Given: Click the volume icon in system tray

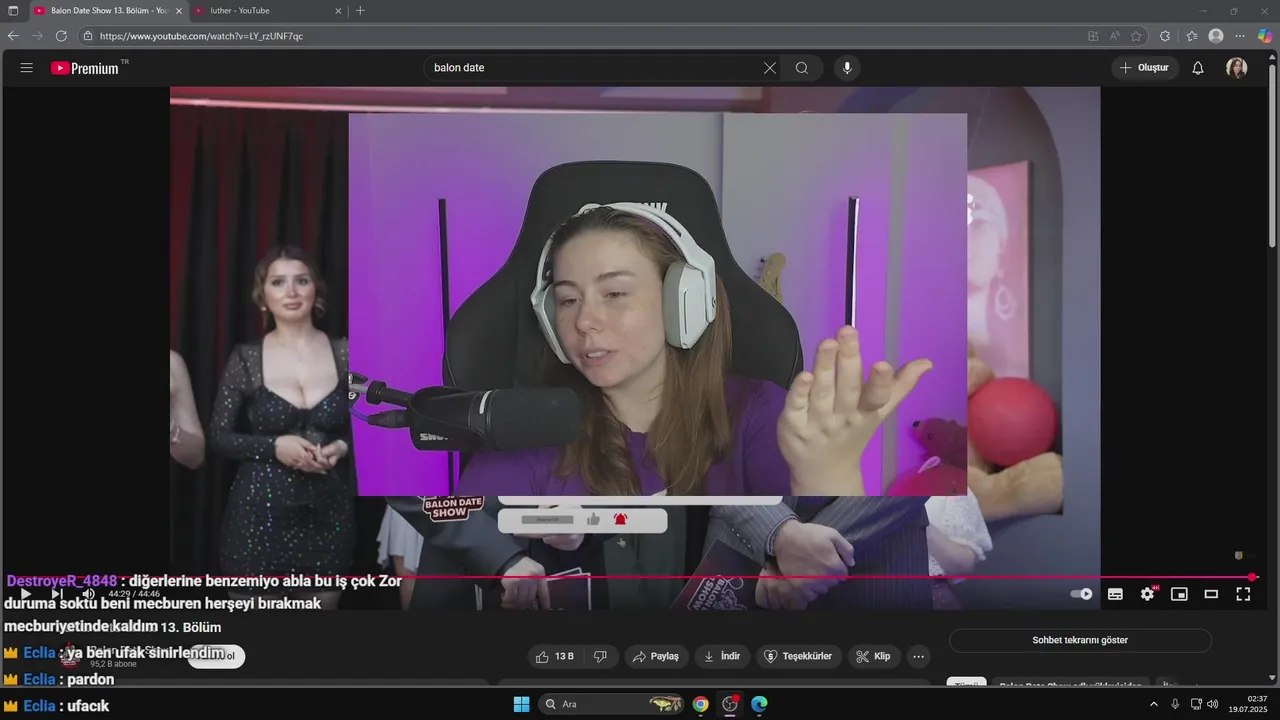Looking at the screenshot, I should (1213, 704).
